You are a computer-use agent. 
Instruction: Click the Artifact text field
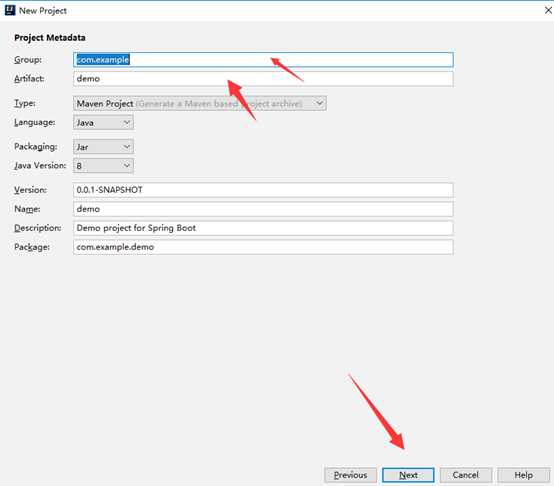point(263,79)
